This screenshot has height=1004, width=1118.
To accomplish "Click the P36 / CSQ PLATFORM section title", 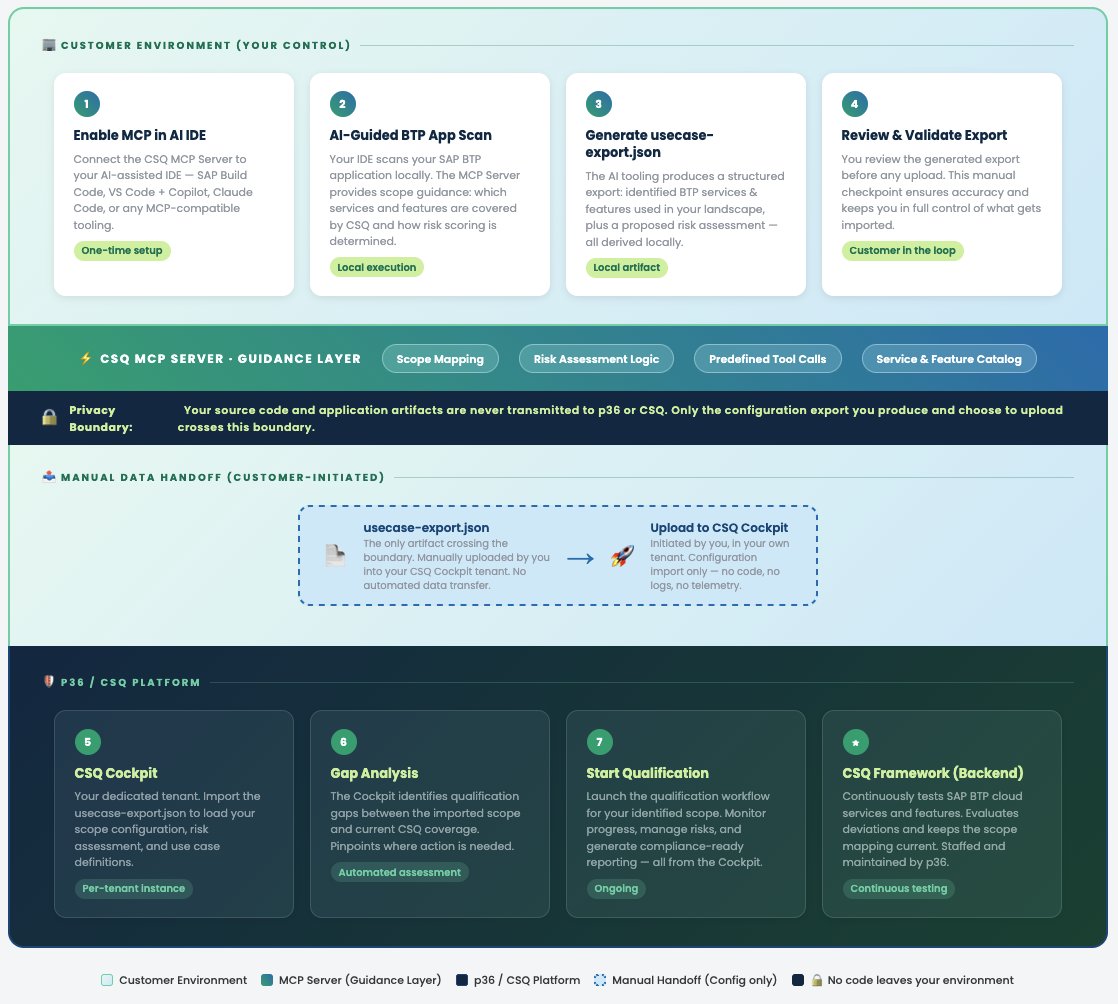I will pos(130,682).
